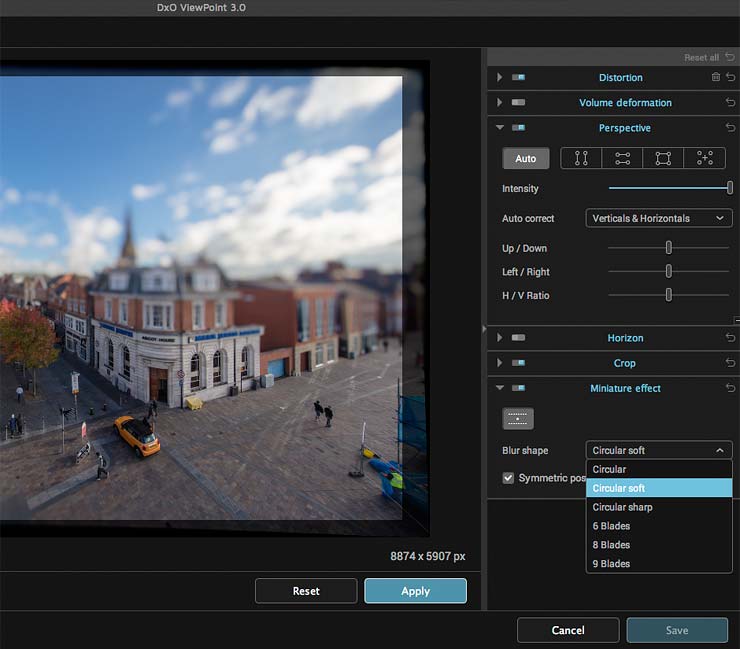Click the Up / Down slider handle
This screenshot has width=740, height=649.
(669, 247)
